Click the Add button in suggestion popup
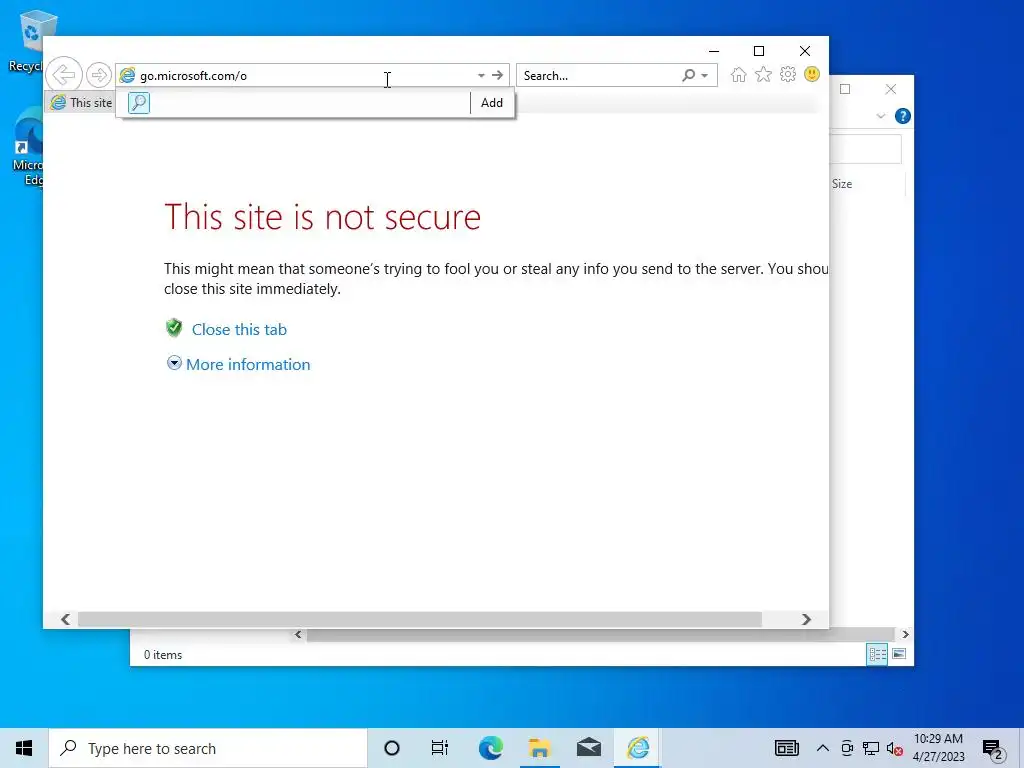The height and width of the screenshot is (768, 1024). [x=492, y=103]
